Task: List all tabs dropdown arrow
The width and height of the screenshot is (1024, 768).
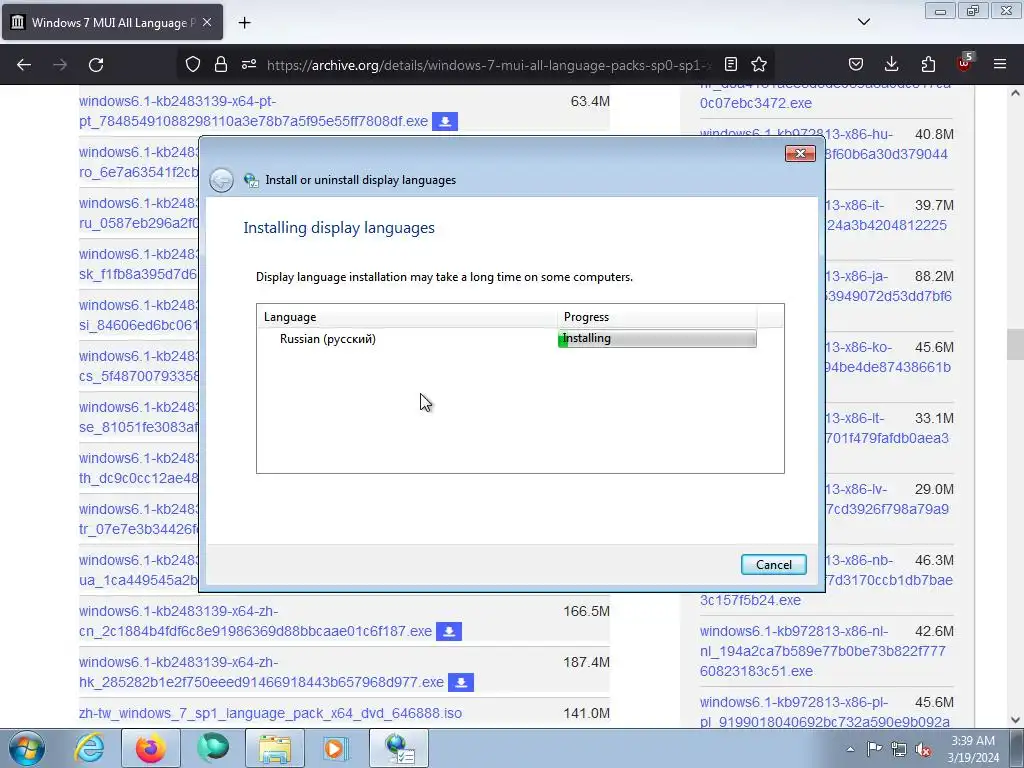Action: coord(863,22)
